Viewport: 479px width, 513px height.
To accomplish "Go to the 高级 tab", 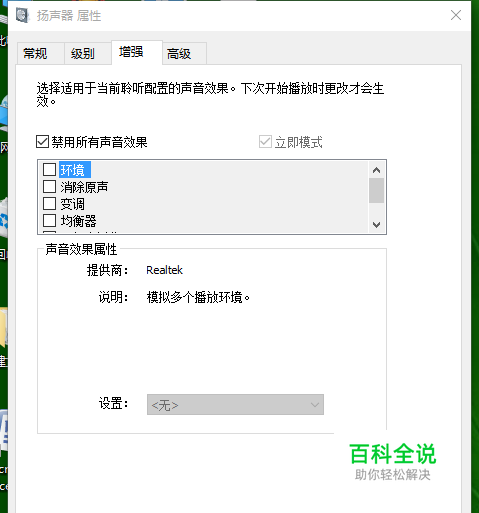I will tap(184, 53).
